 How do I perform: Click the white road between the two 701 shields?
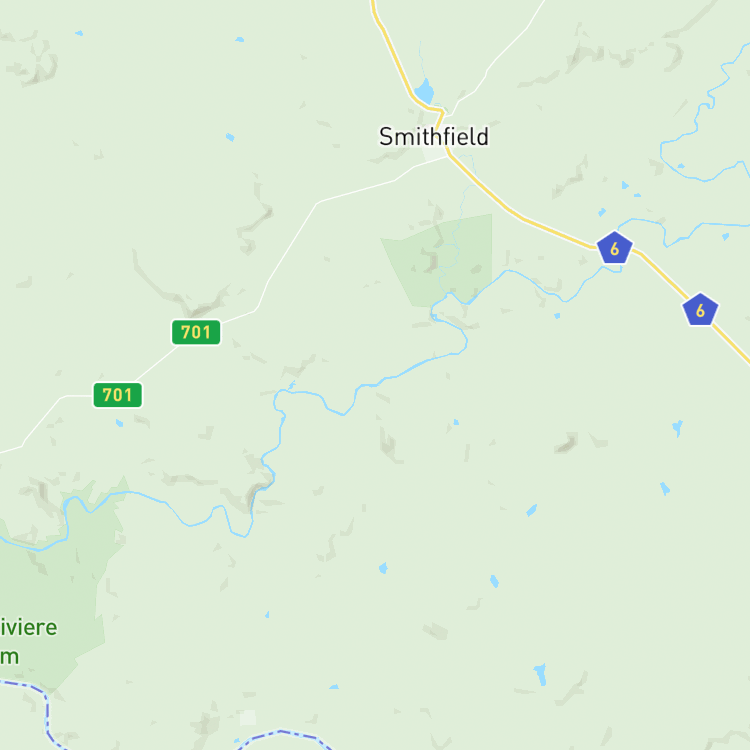(x=157, y=363)
